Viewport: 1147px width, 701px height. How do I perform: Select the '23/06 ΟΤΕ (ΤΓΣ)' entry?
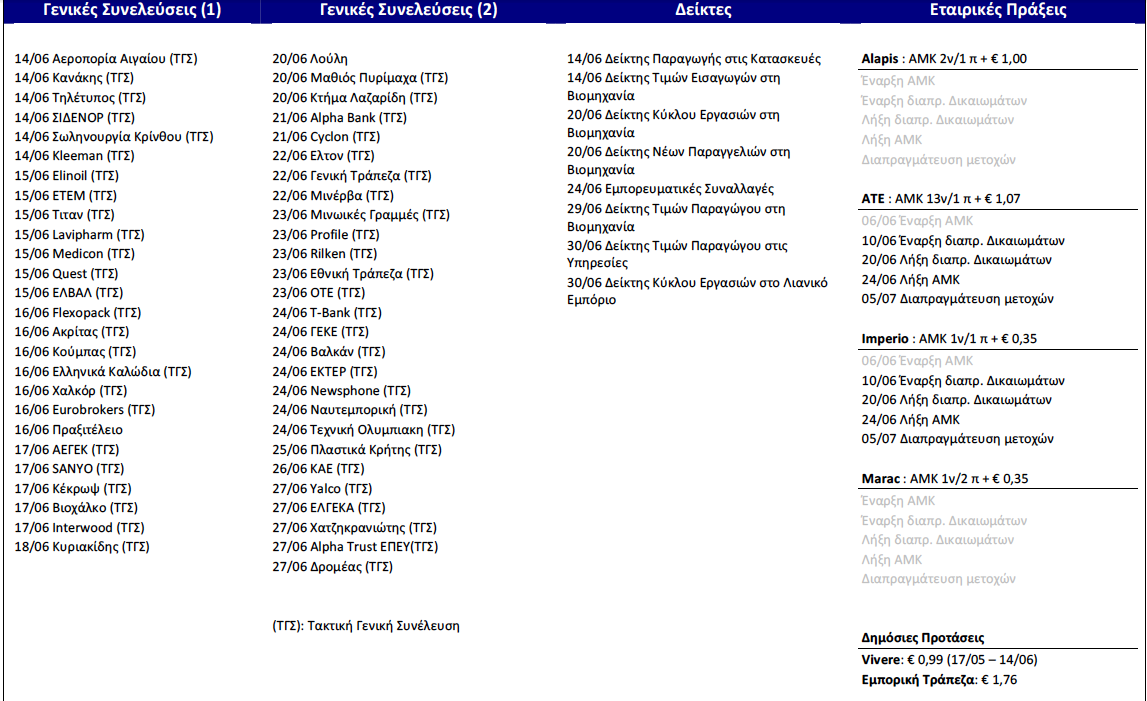[x=319, y=293]
